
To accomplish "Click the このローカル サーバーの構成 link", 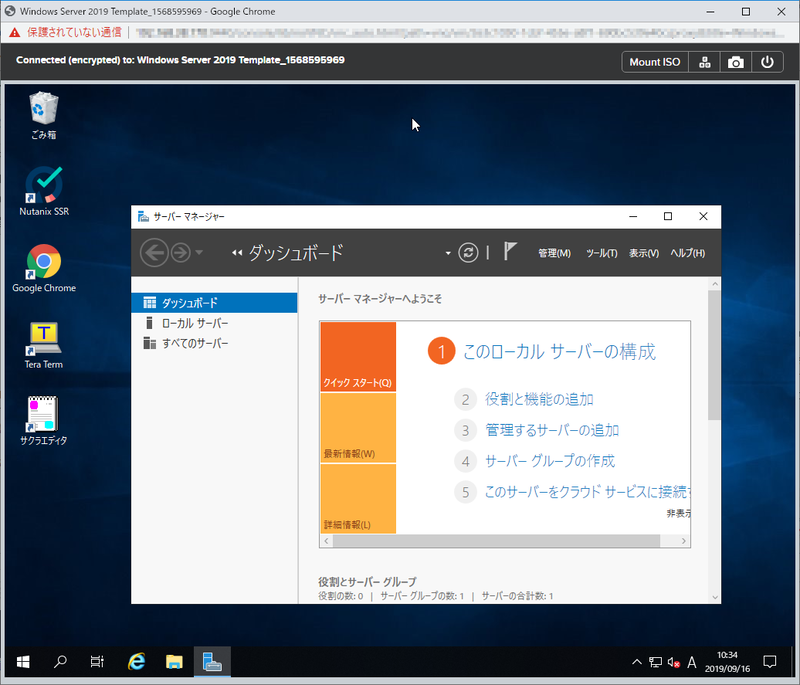I will (x=559, y=351).
